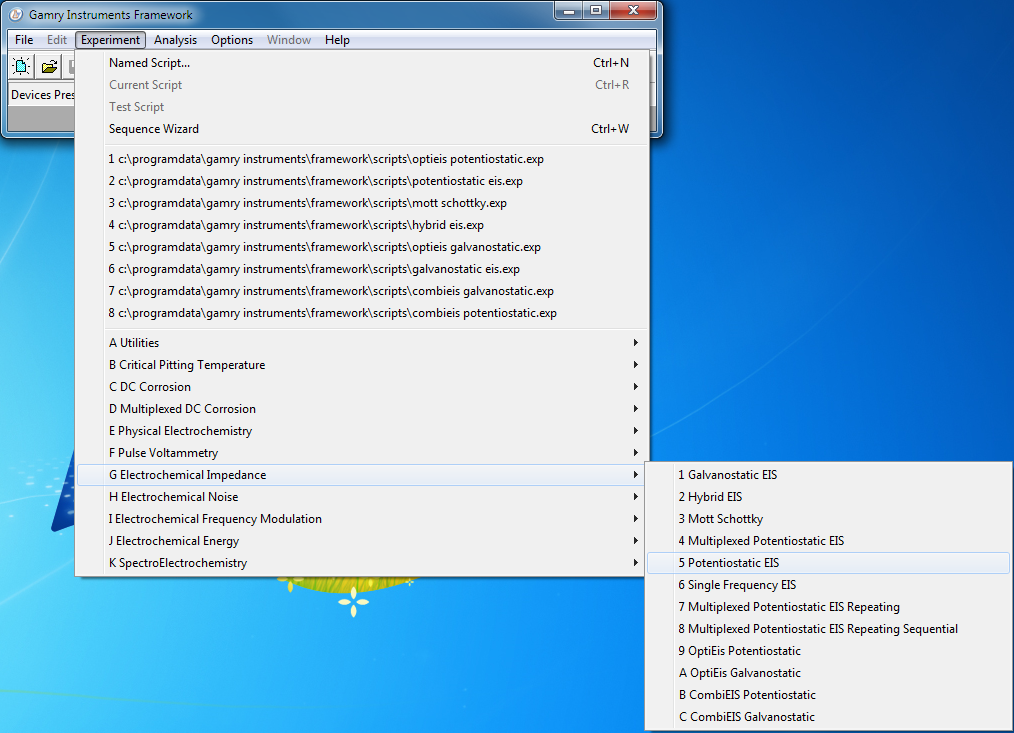Viewport: 1014px width, 733px height.
Task: Choose CombiEIS Galvanostatic experiment
Action: coord(828,716)
